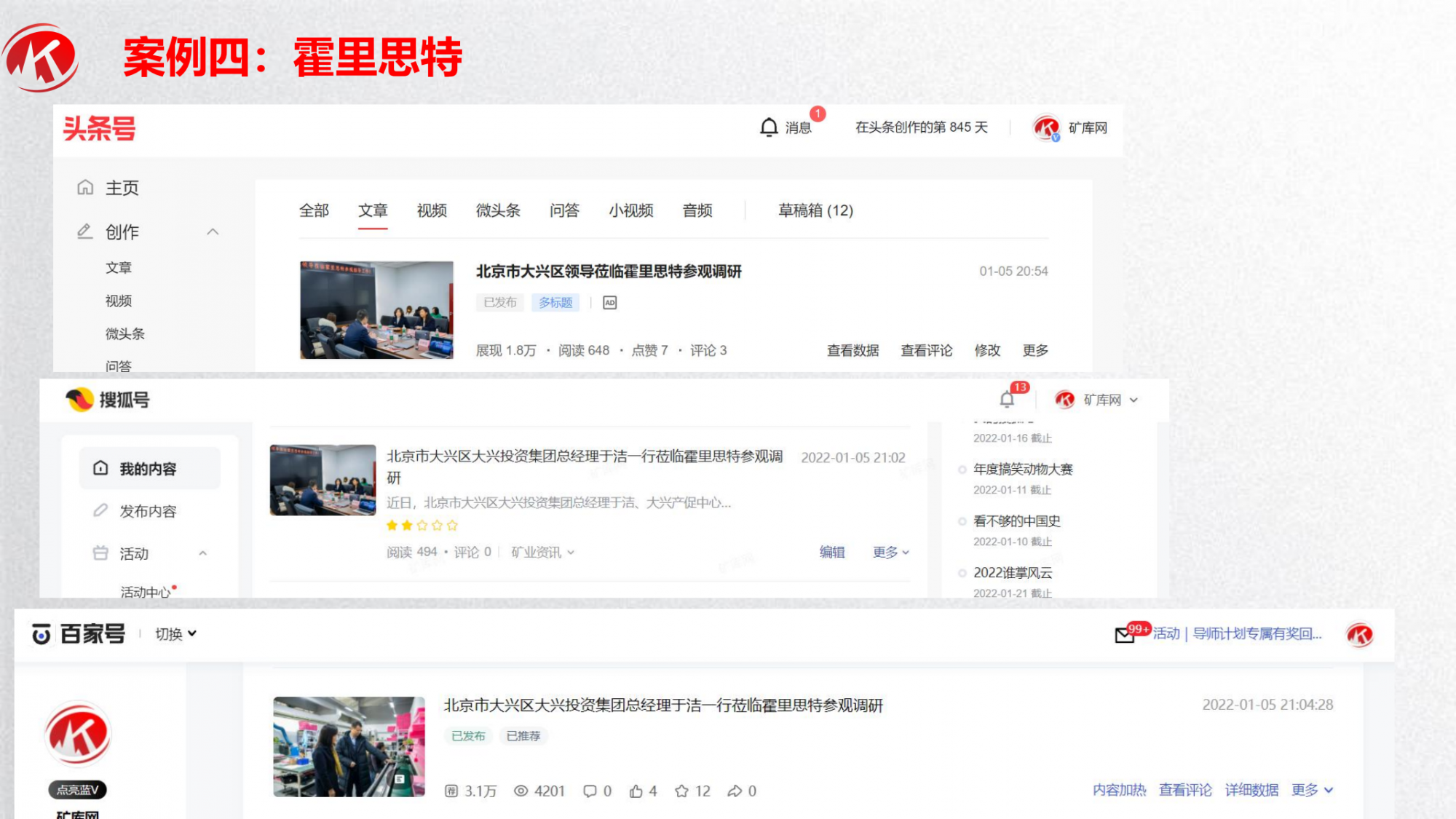
Task: Collapse the 创作 section chevron
Action: click(213, 232)
